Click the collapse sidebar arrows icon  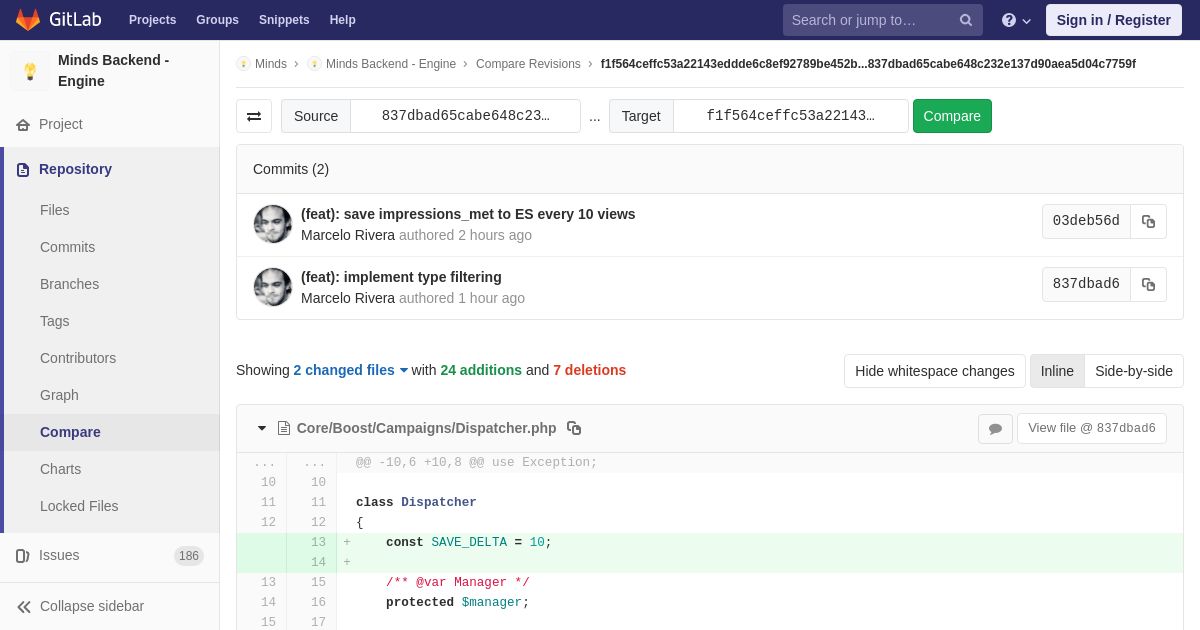click(x=24, y=607)
